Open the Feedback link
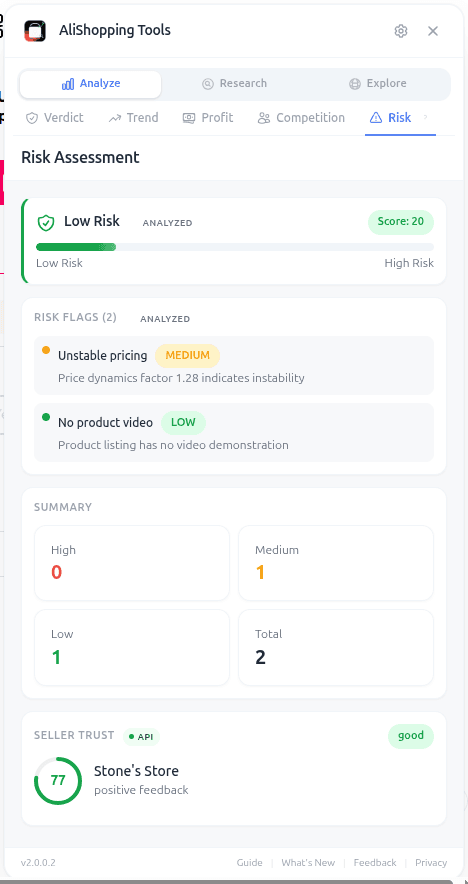 pyautogui.click(x=375, y=863)
